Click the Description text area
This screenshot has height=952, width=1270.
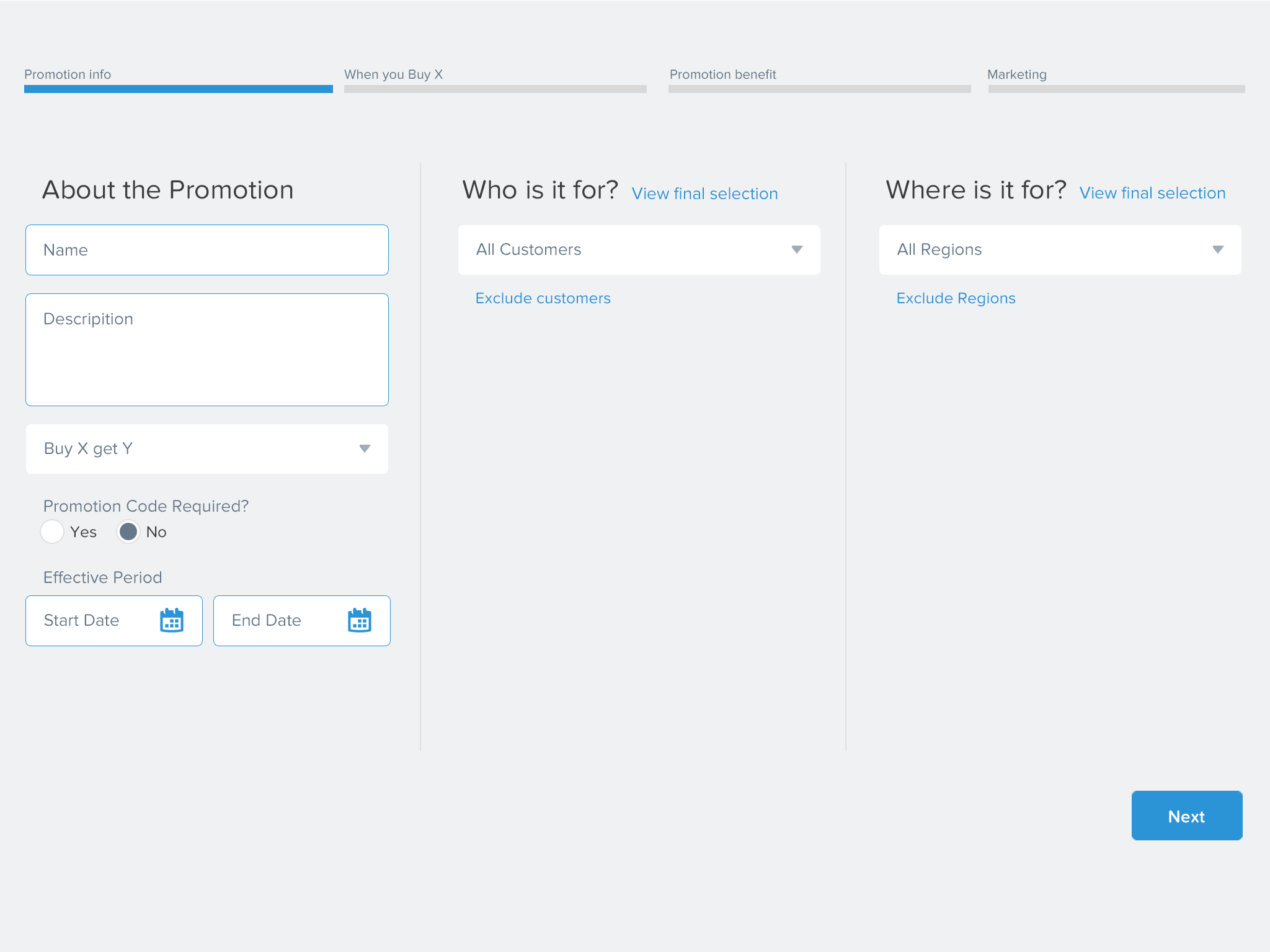click(206, 350)
